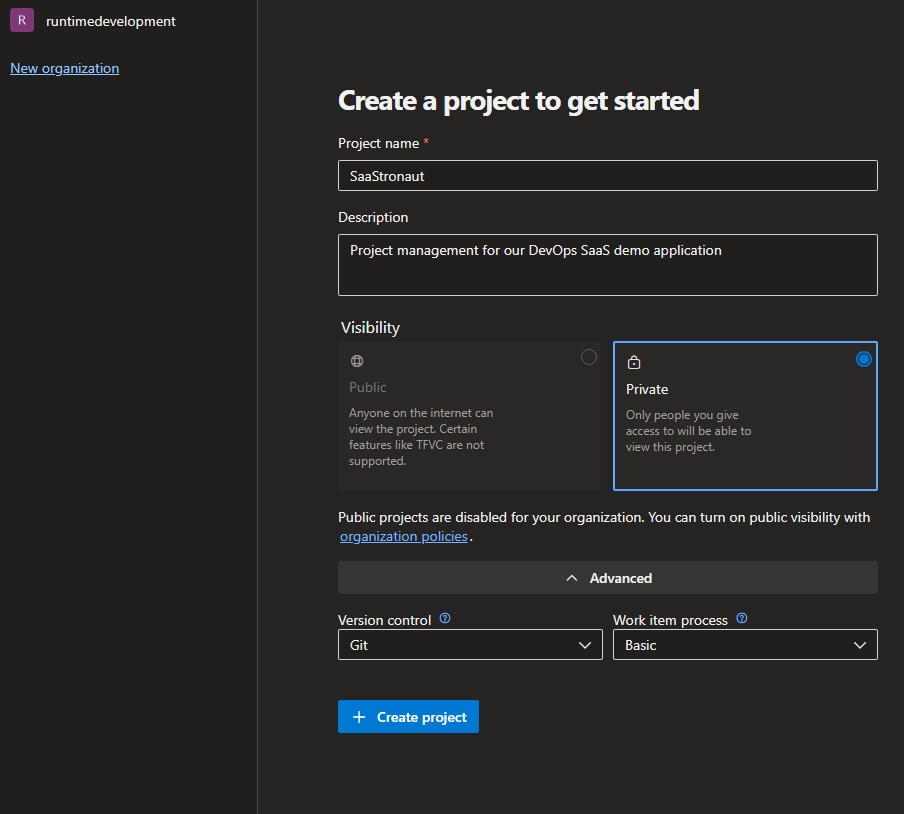The height and width of the screenshot is (814, 904).
Task: Click the lock icon in Private card
Action: pyautogui.click(x=634, y=362)
